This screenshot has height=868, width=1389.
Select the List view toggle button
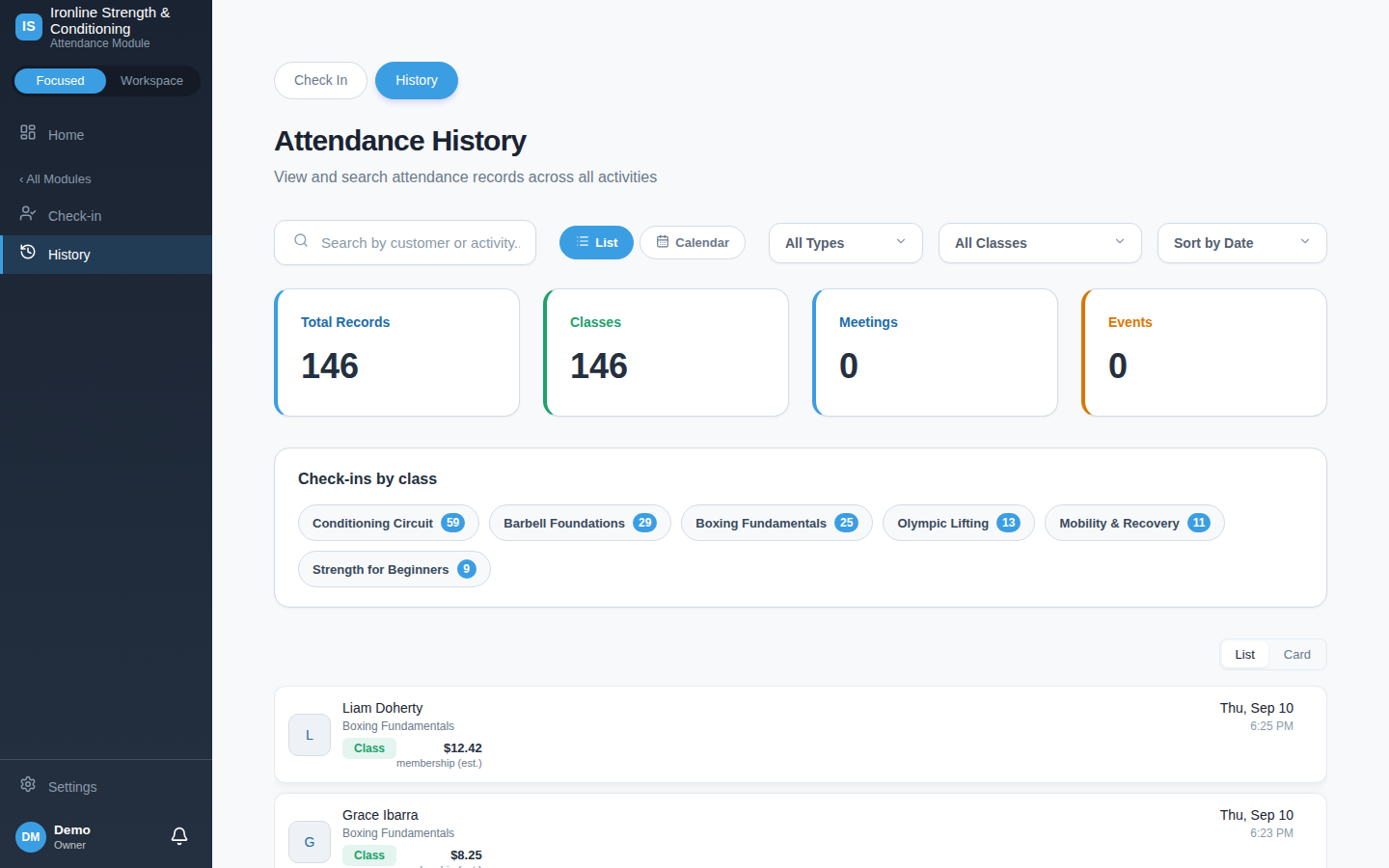coord(596,242)
